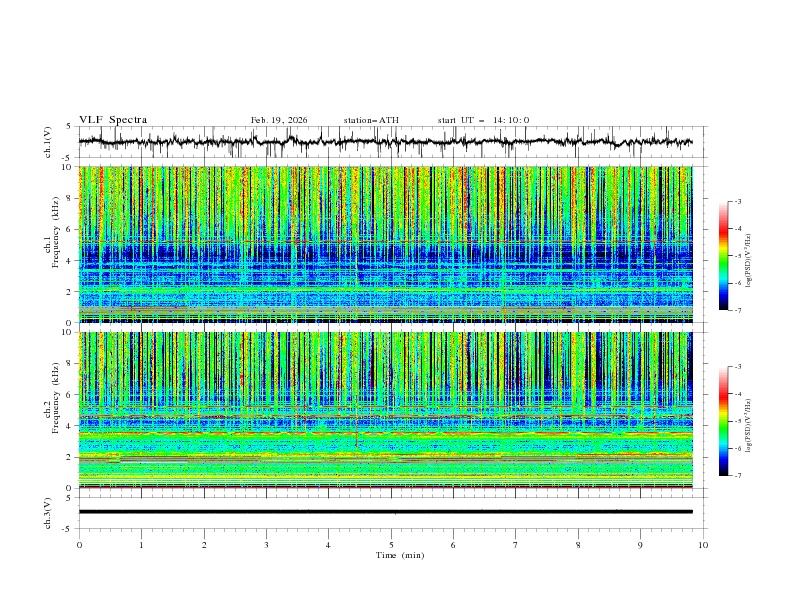Click the "VLF Spectra" plot title
Screen dimensions: 792x612
[113, 120]
